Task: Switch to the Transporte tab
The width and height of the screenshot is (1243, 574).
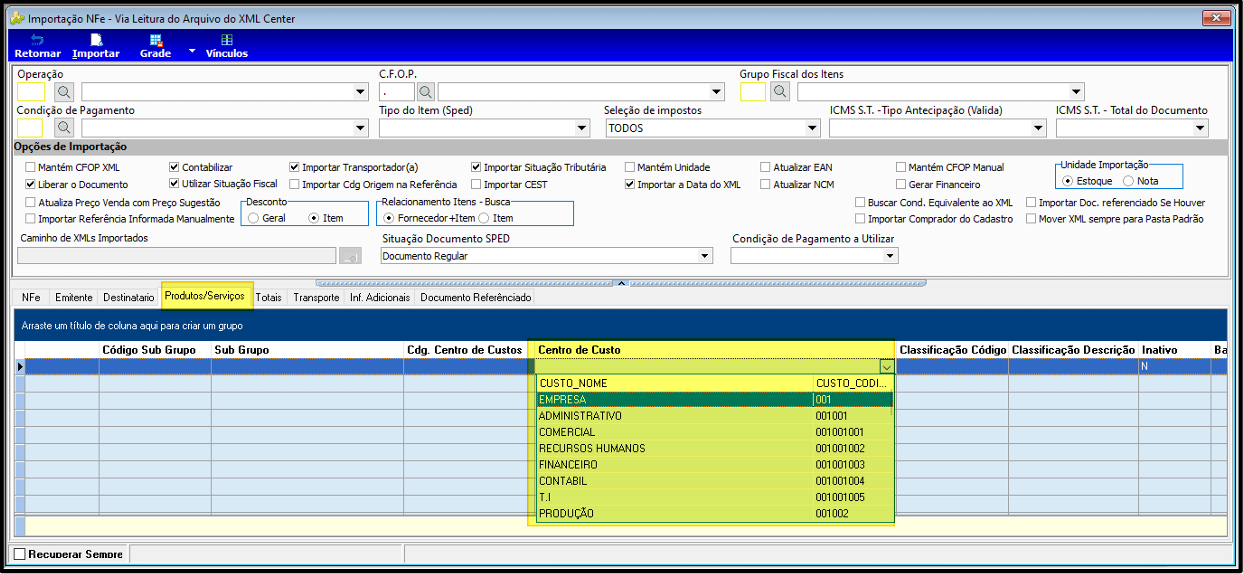Action: [x=316, y=298]
